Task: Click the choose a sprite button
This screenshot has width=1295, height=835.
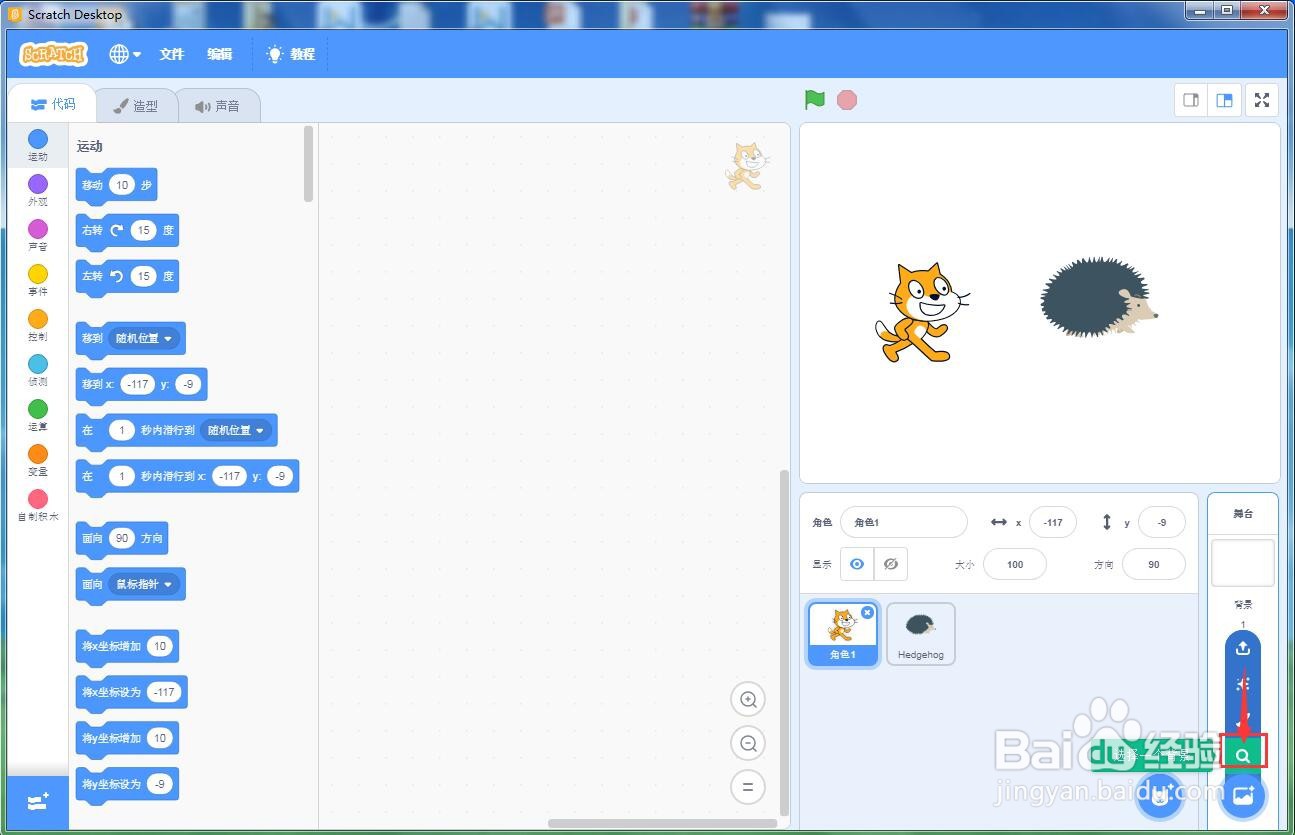Action: [x=1161, y=796]
